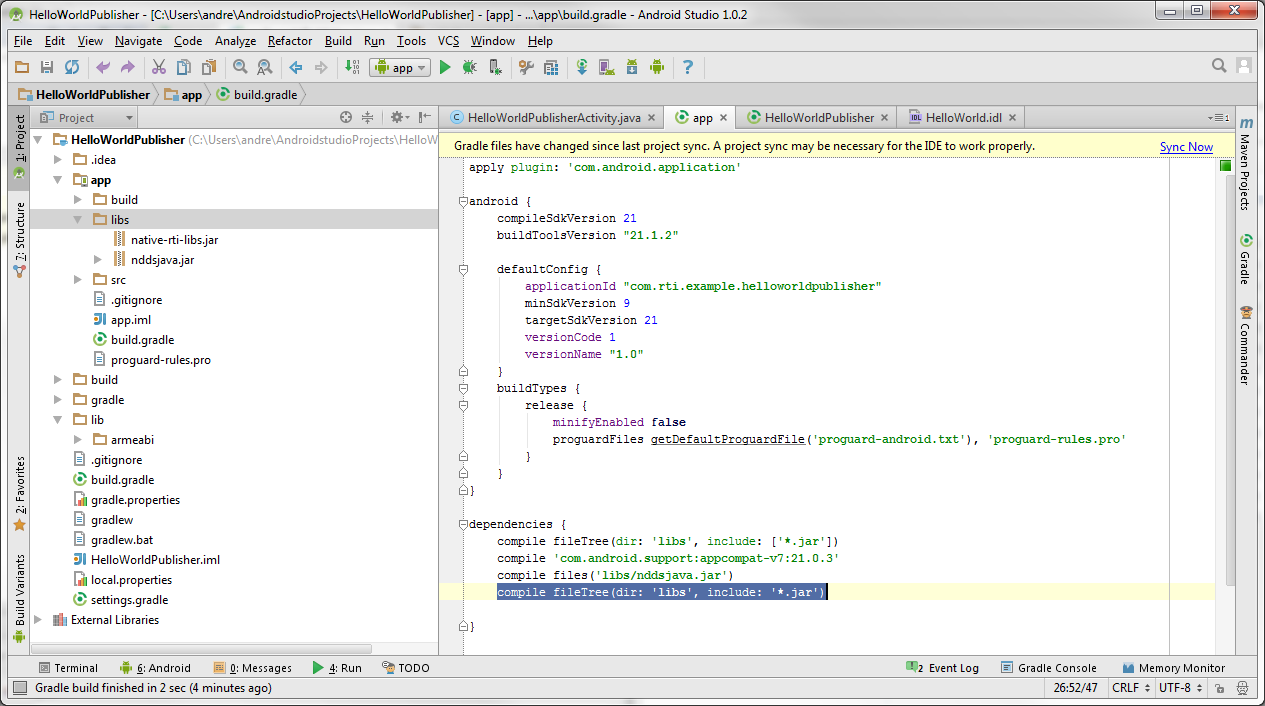The image size is (1265, 706).
Task: Open the CRLF line separator selector
Action: tap(1131, 688)
